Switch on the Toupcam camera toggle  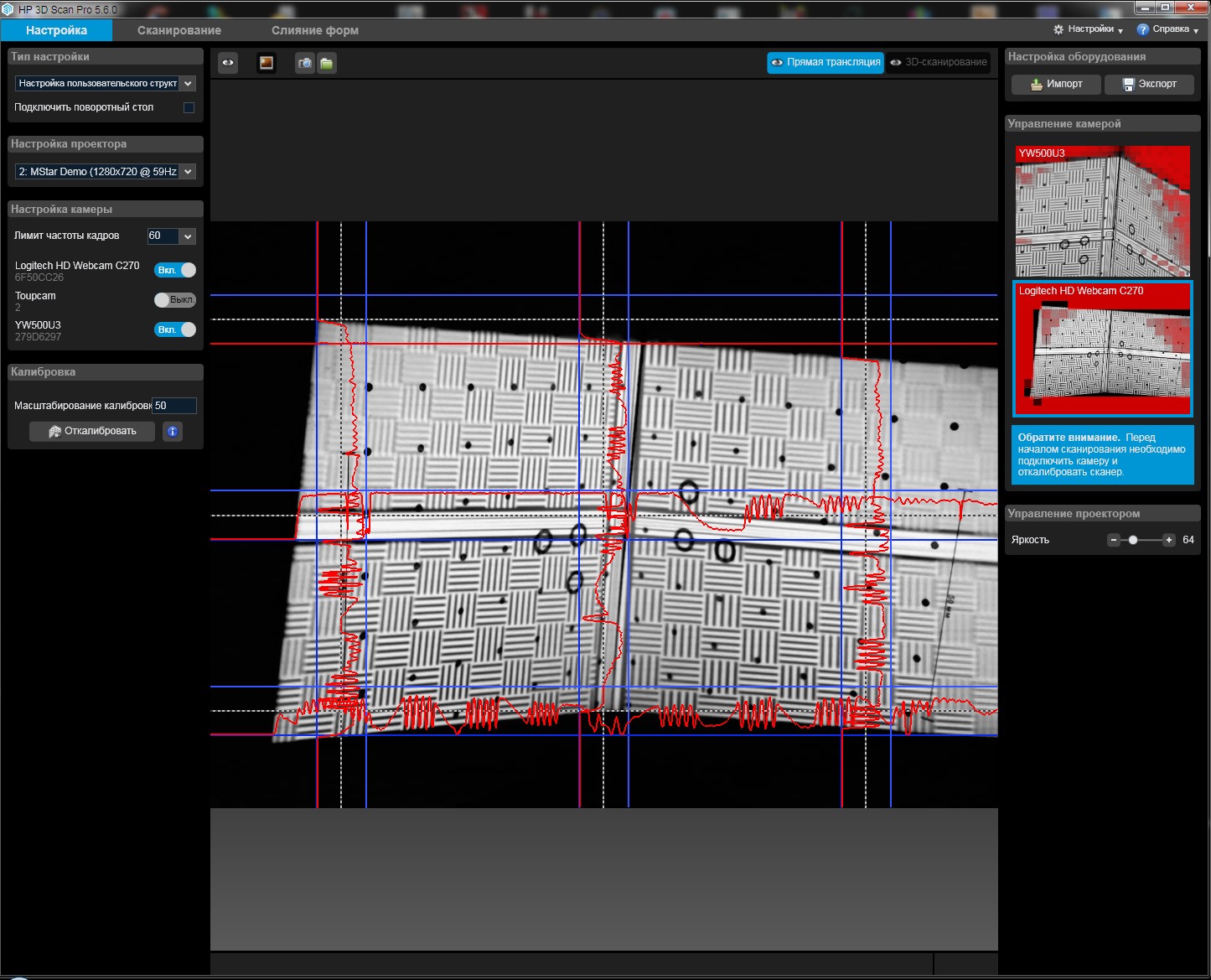pos(175,300)
